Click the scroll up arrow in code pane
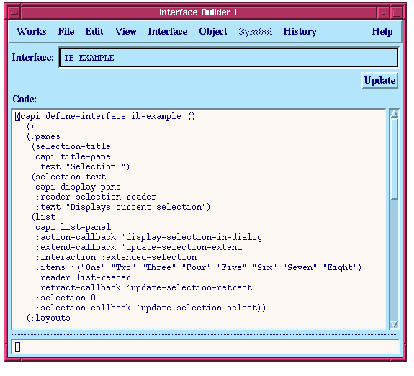The image size is (414, 376). pyautogui.click(x=394, y=115)
